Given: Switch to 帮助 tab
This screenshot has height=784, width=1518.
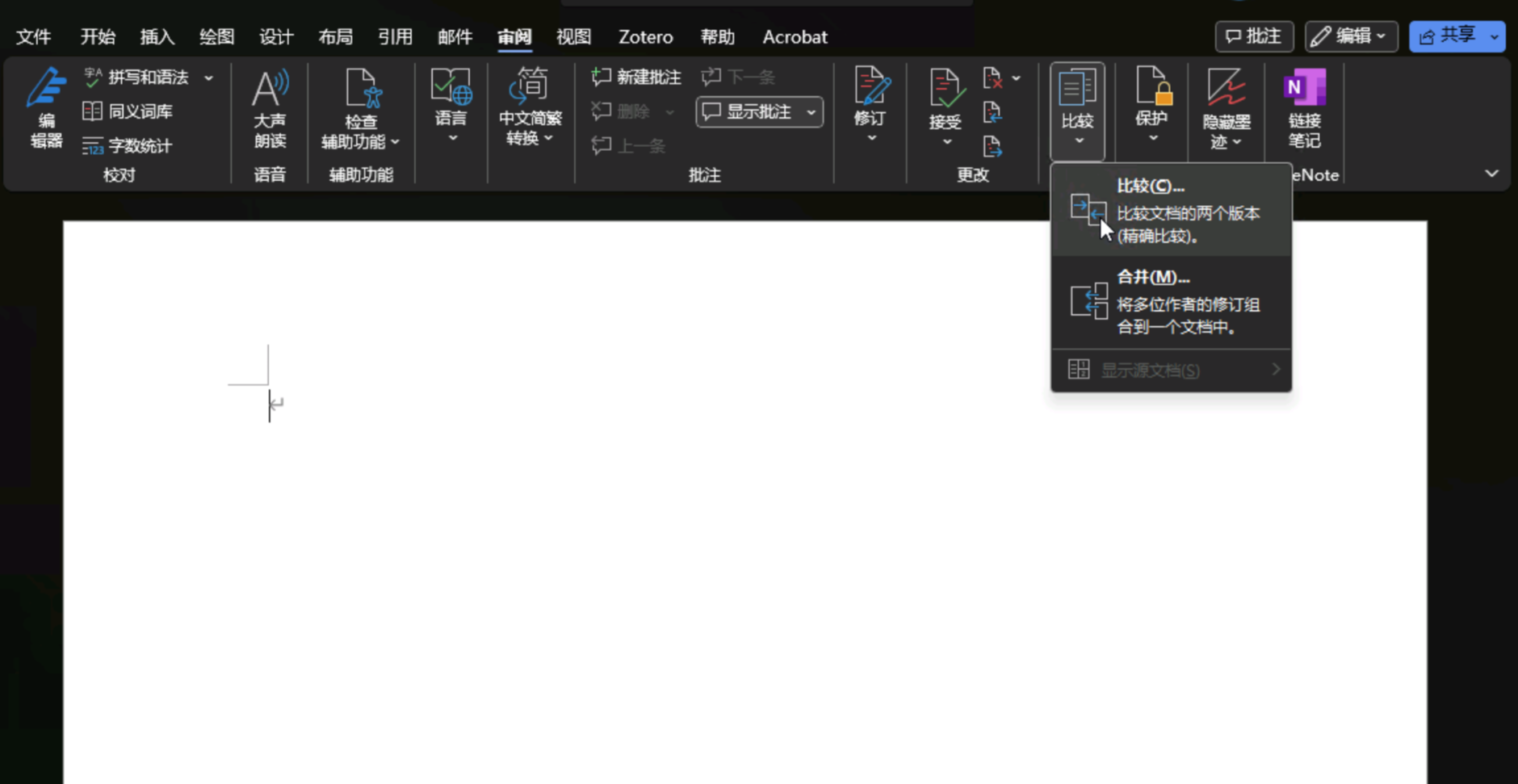Looking at the screenshot, I should tap(717, 37).
